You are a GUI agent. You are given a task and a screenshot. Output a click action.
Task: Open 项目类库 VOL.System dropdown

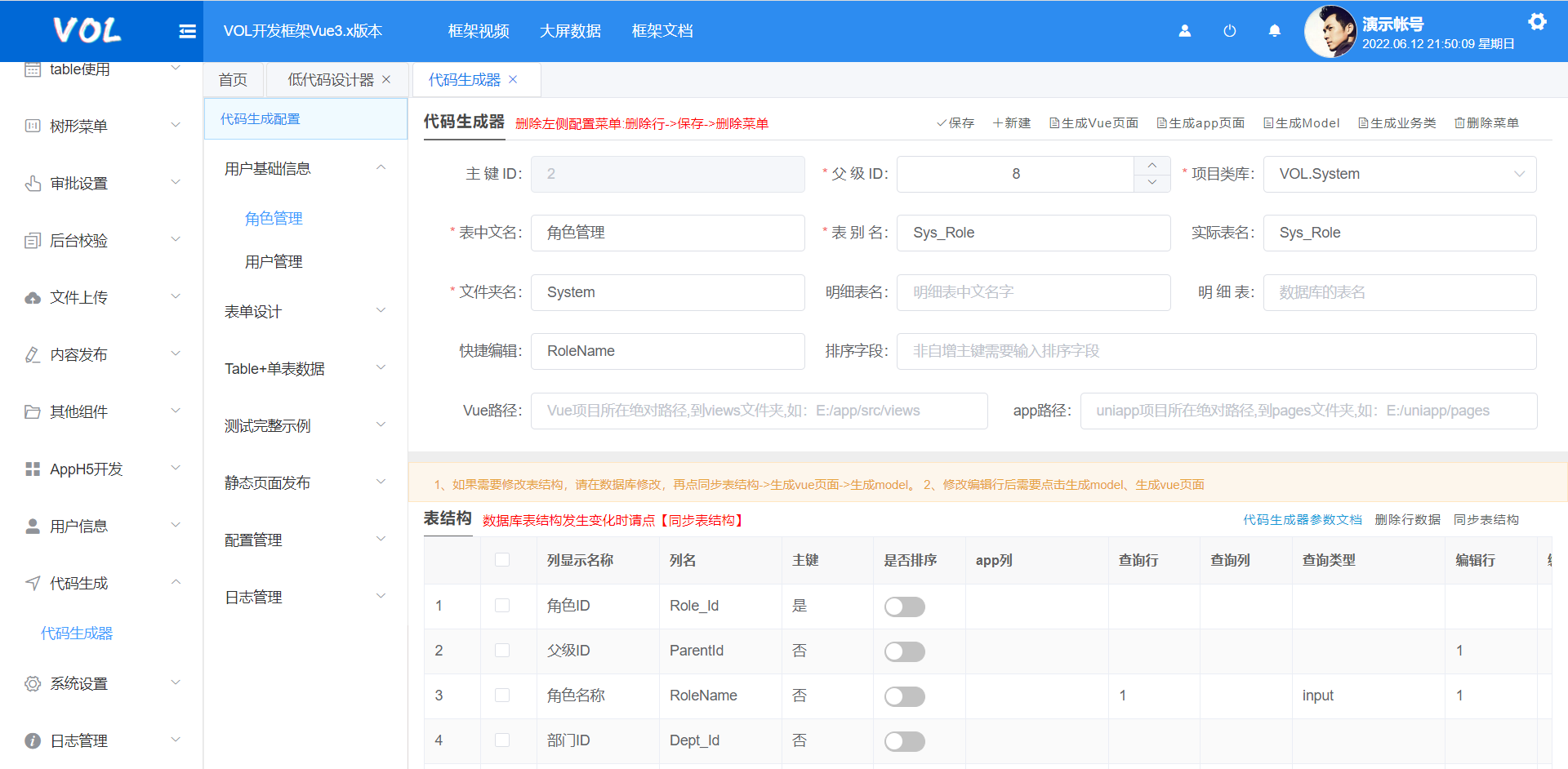click(x=1400, y=174)
